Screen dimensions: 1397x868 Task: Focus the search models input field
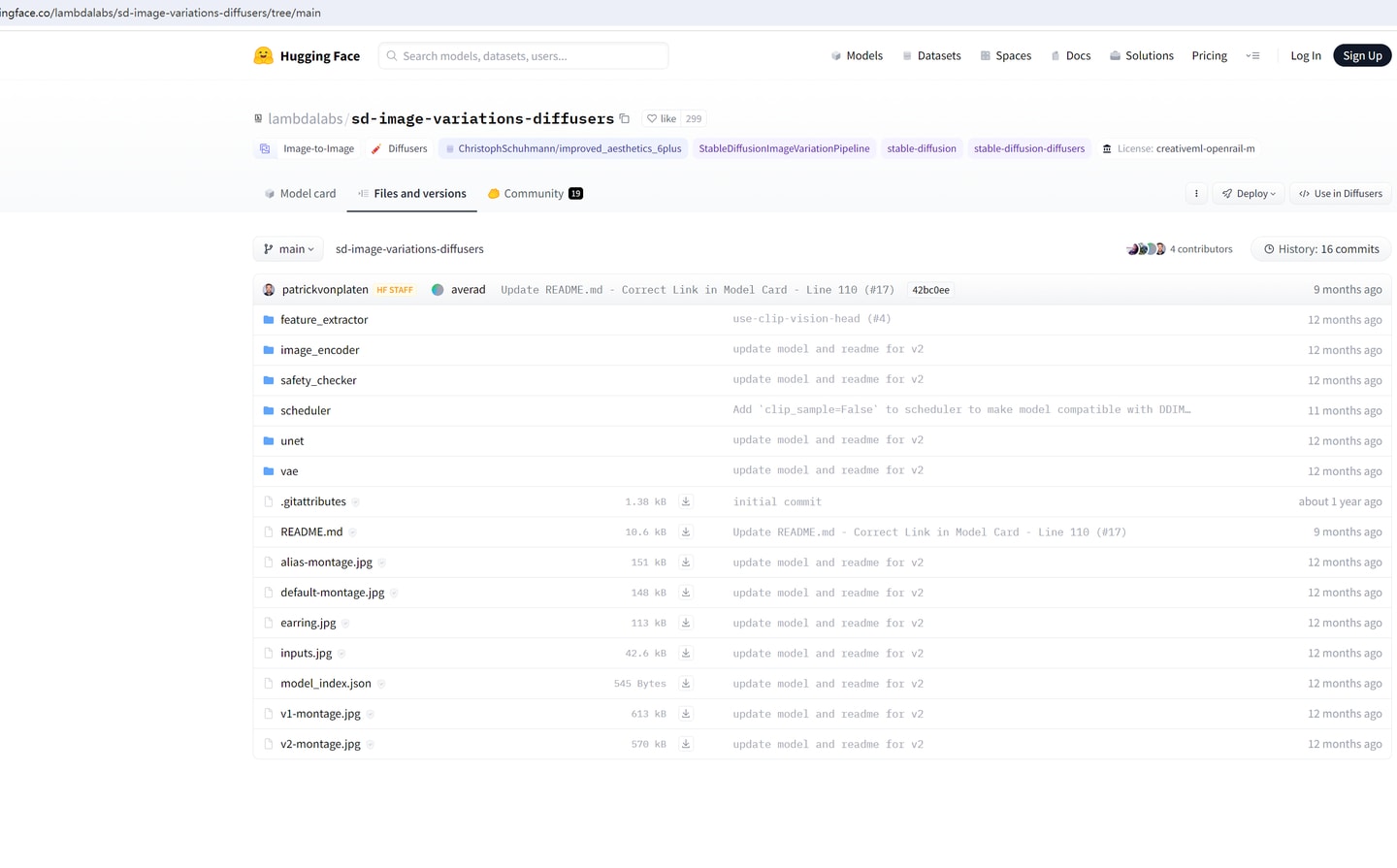point(523,56)
